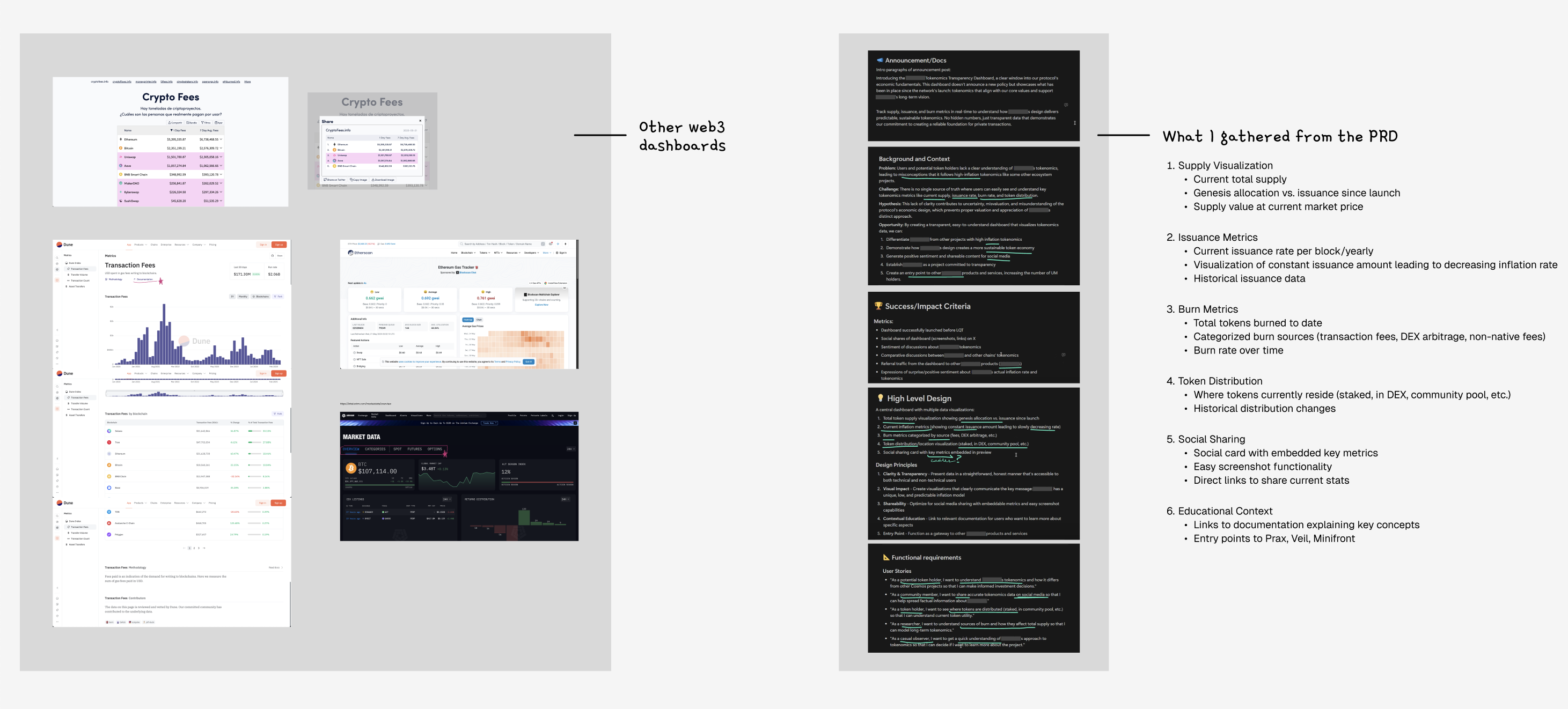
Task: Click Got it cookie button in Etherscan
Action: (x=529, y=361)
